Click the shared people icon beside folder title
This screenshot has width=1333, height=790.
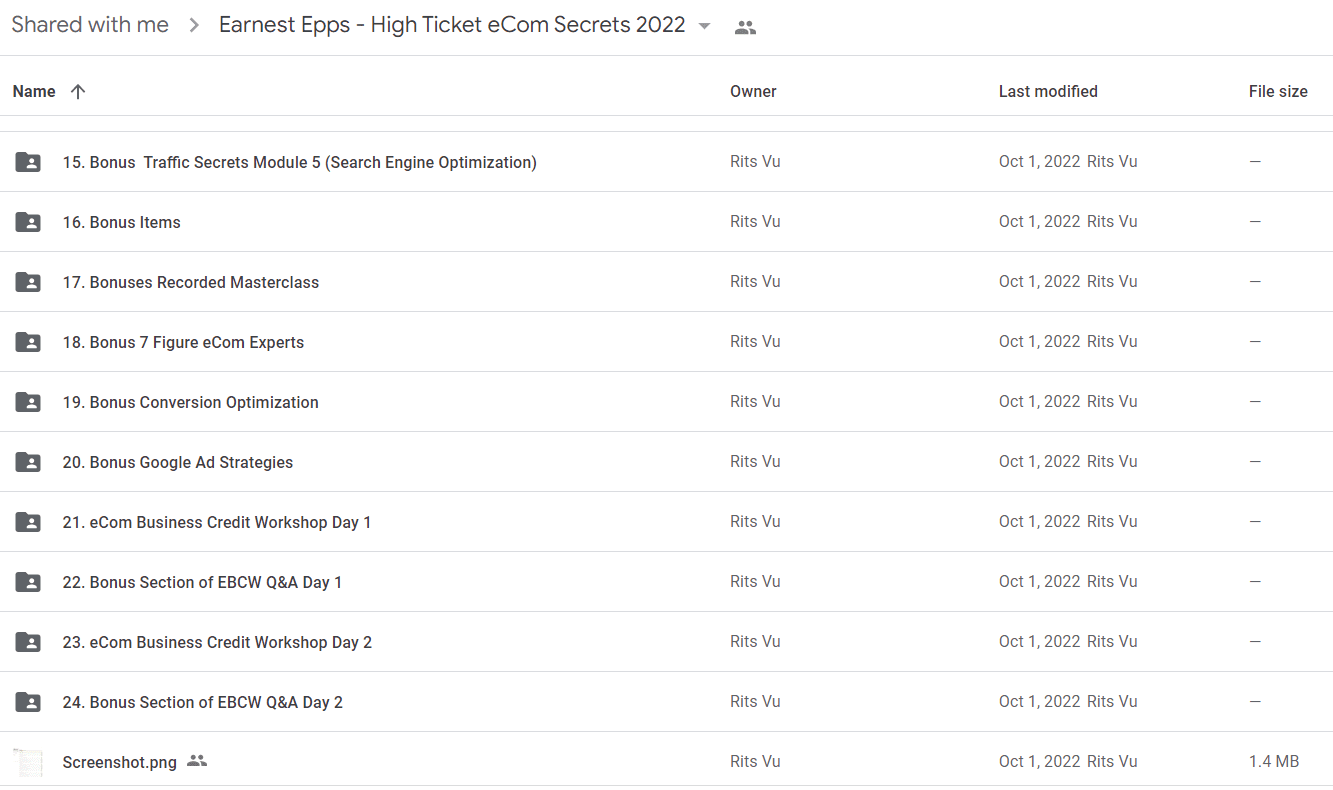click(x=745, y=28)
